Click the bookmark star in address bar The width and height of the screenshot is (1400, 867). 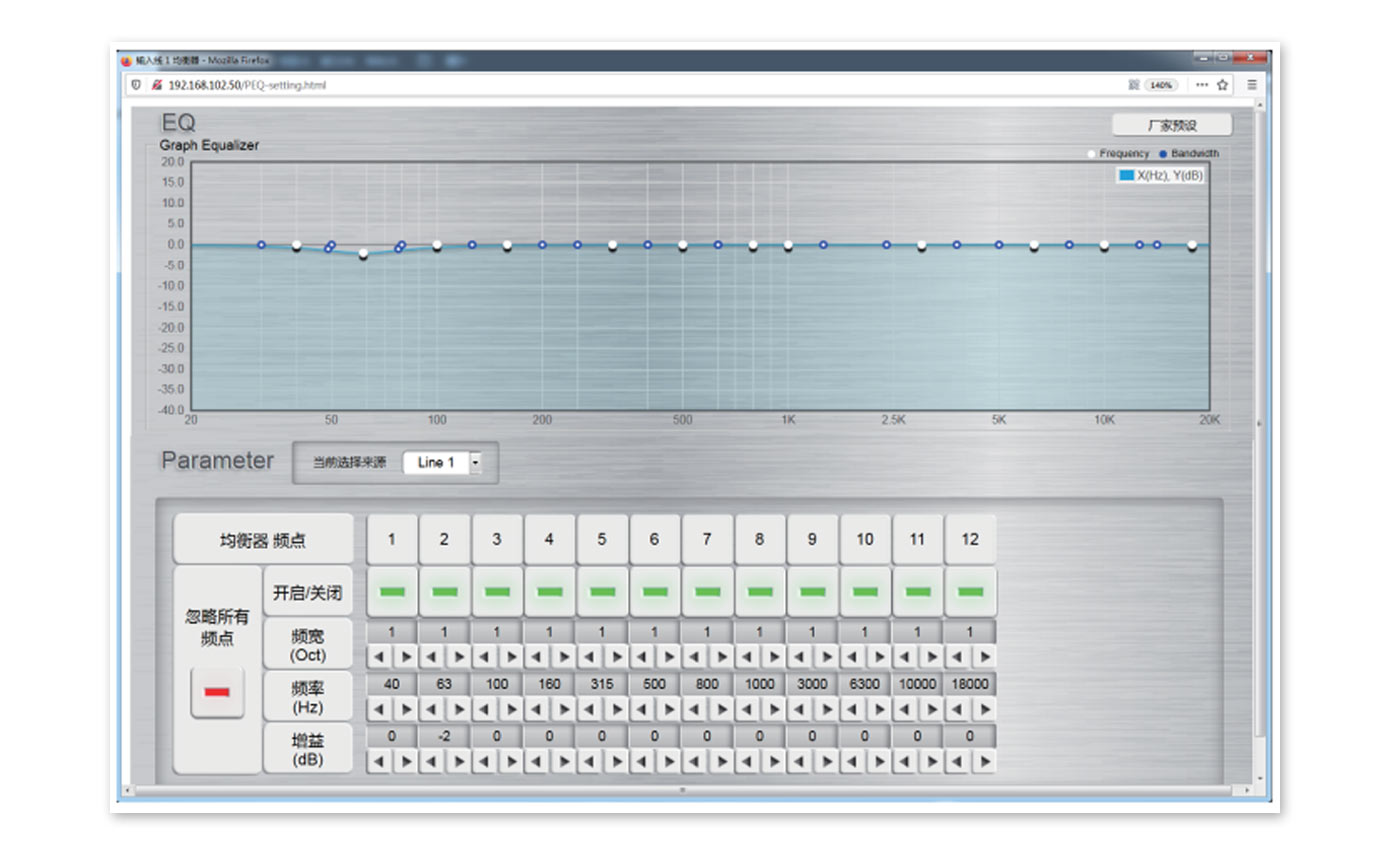1222,85
